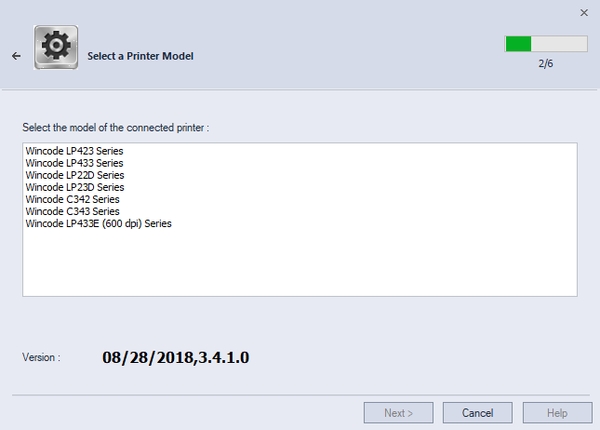Go back using the left arrow
Screen dimensions: 600x430
[16, 56]
